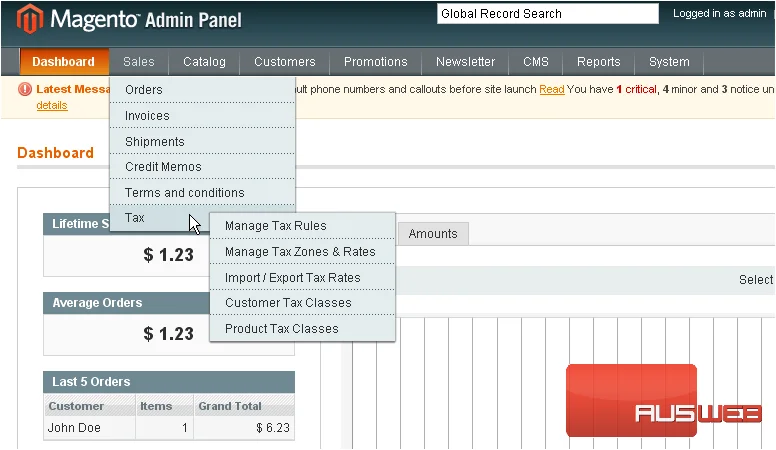Image resolution: width=776 pixels, height=450 pixels.
Task: Choose Manage Tax Rules
Action: point(302,226)
